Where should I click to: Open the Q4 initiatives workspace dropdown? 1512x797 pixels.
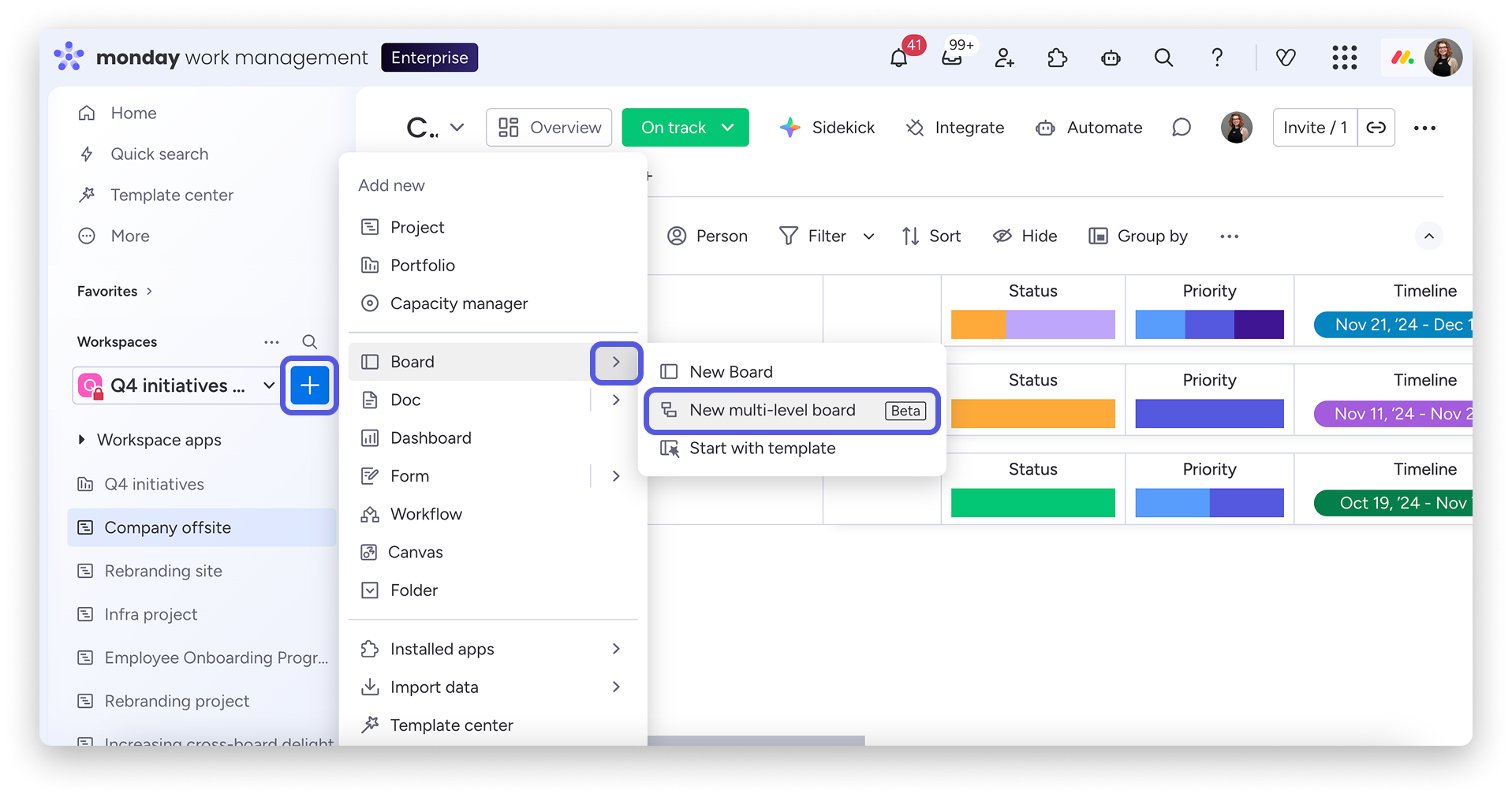pyautogui.click(x=268, y=385)
